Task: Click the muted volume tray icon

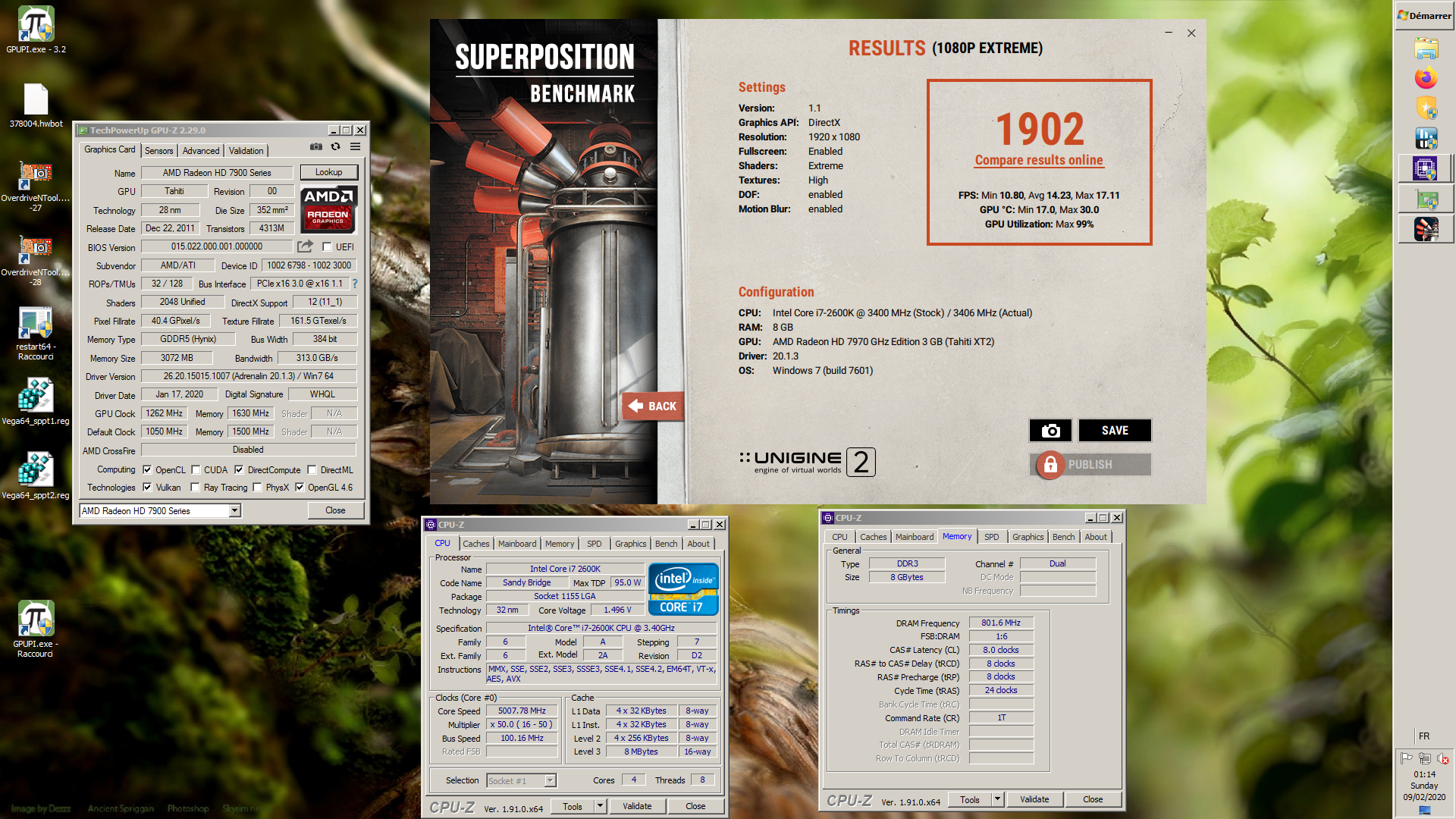Action: pyautogui.click(x=1442, y=758)
